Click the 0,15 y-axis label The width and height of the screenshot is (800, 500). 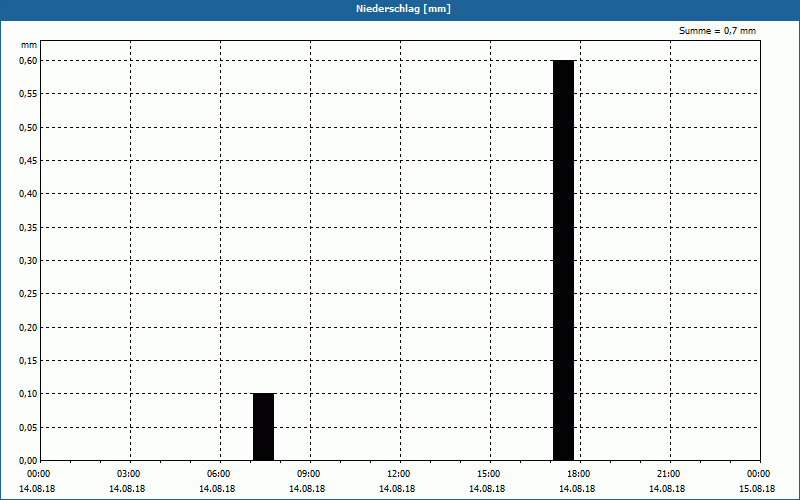[28, 361]
